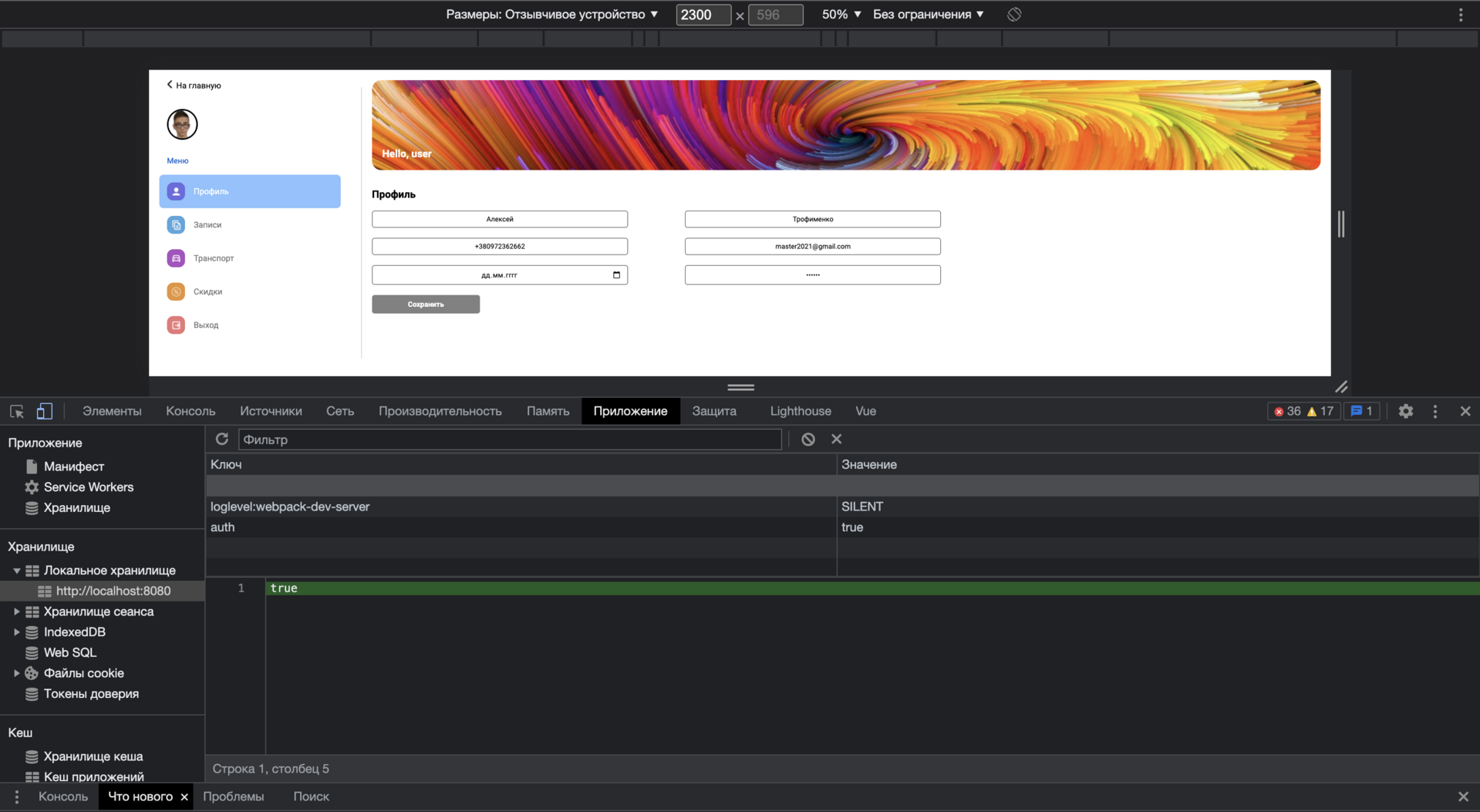The width and height of the screenshot is (1480, 812).
Task: Open device toolbar more options menu
Action: (x=1461, y=15)
